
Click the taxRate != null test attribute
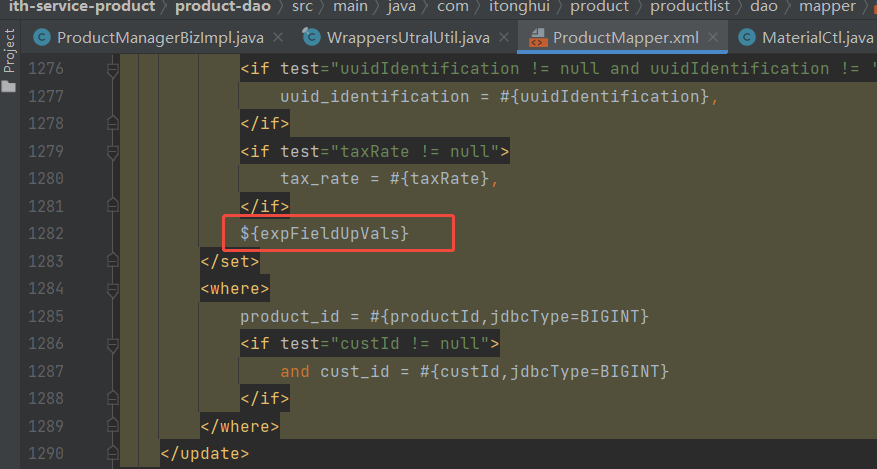(389, 151)
